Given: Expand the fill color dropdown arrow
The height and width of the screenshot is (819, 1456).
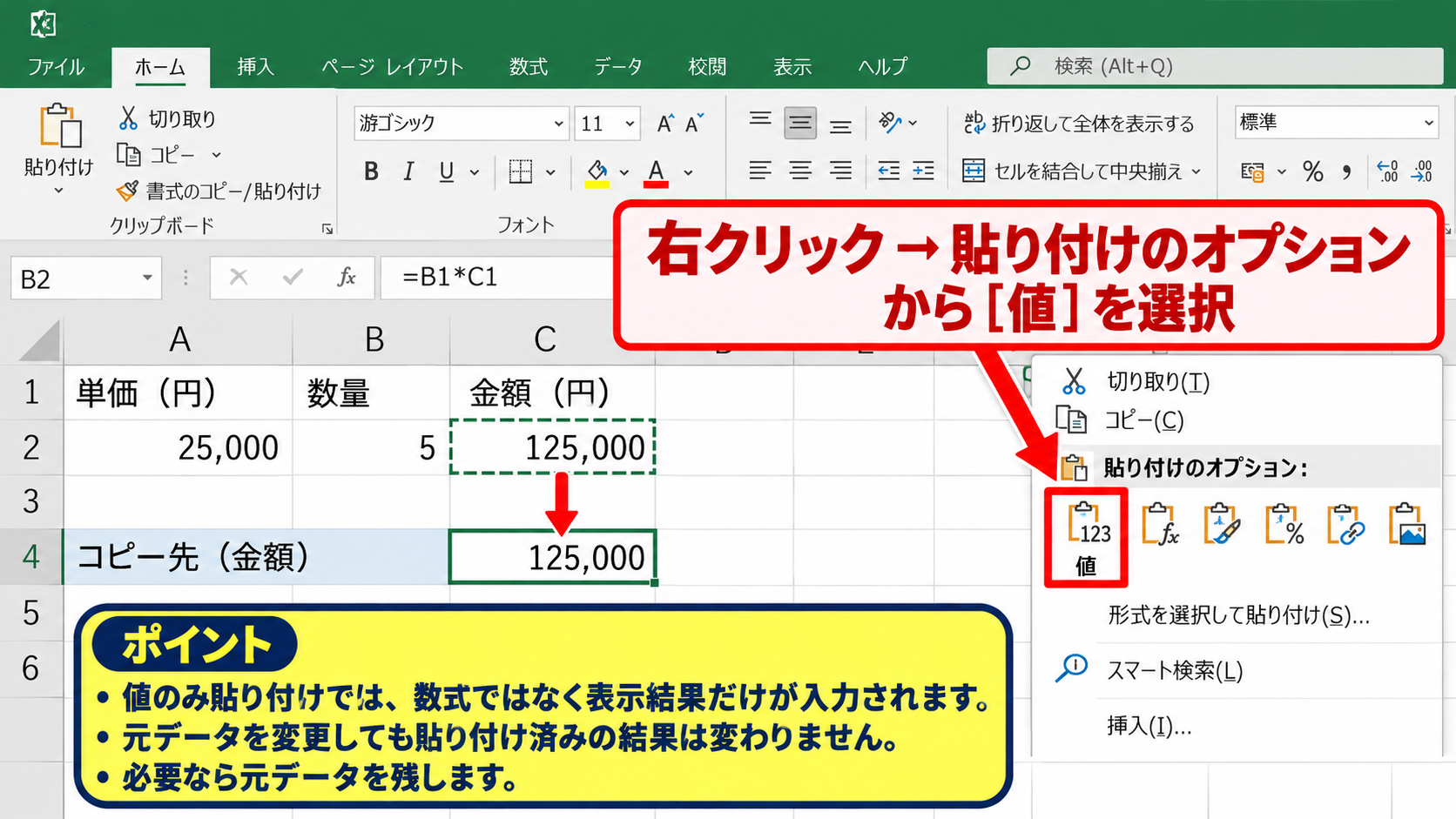Looking at the screenshot, I should coord(624,172).
